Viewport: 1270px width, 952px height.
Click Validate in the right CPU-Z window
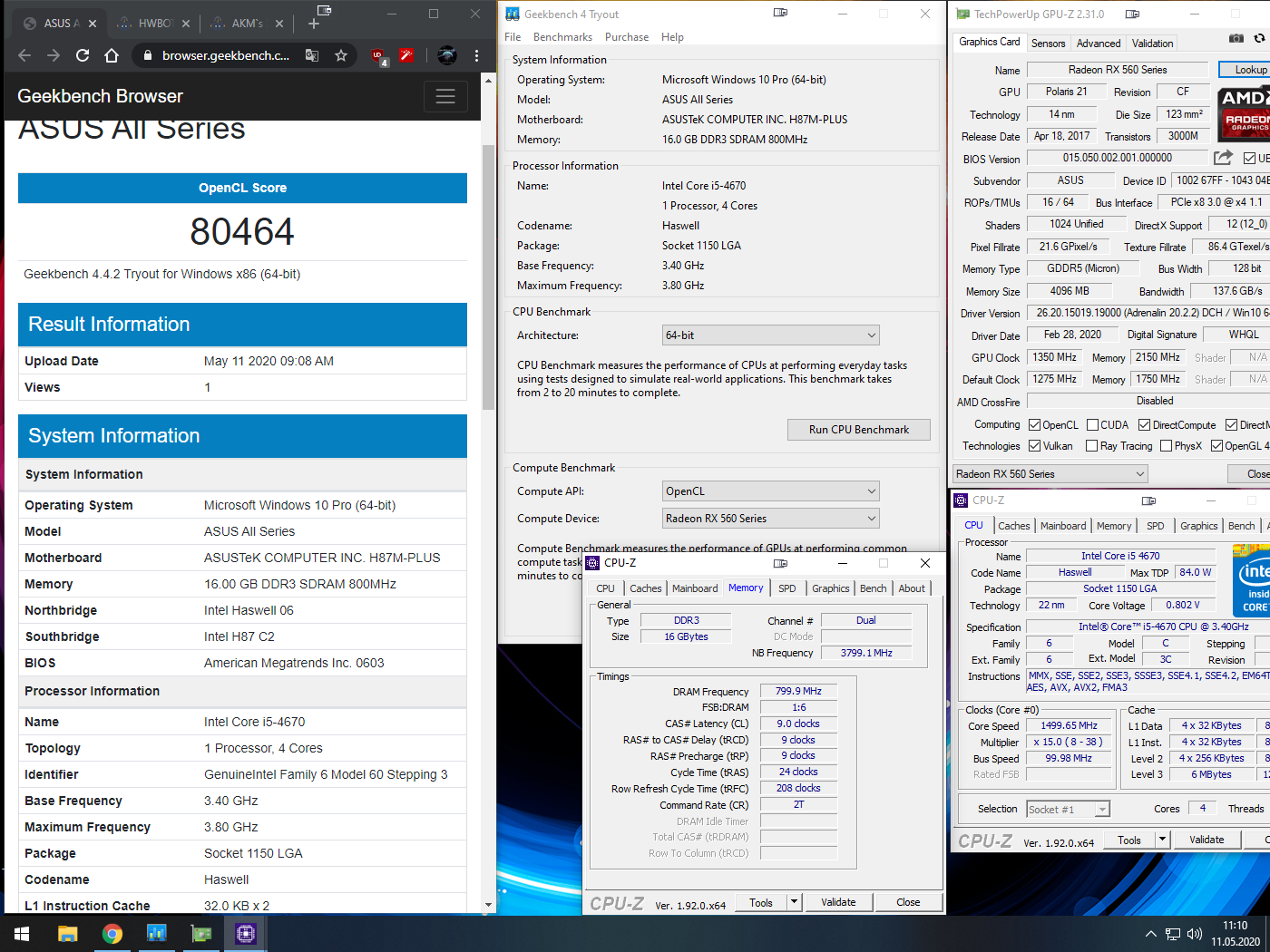click(1206, 840)
